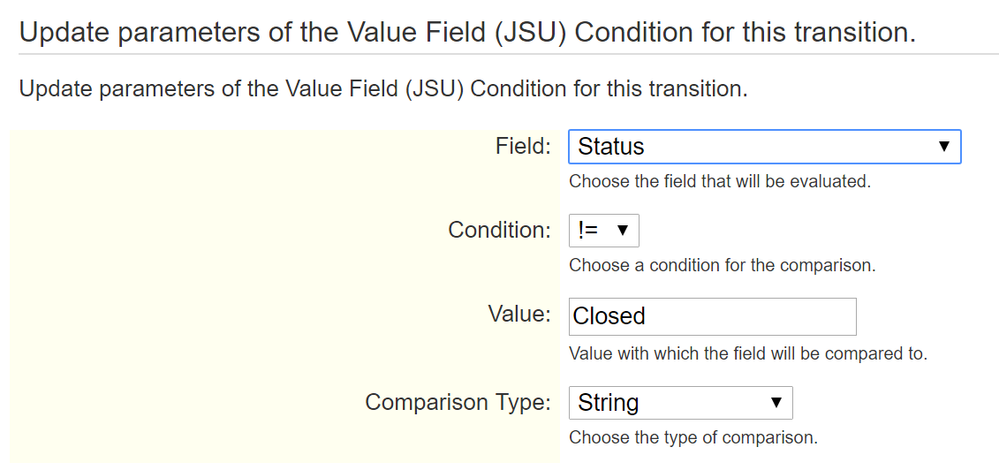This screenshot has height=463, width=999.
Task: Click the small arrow beside the != operator
Action: [622, 231]
